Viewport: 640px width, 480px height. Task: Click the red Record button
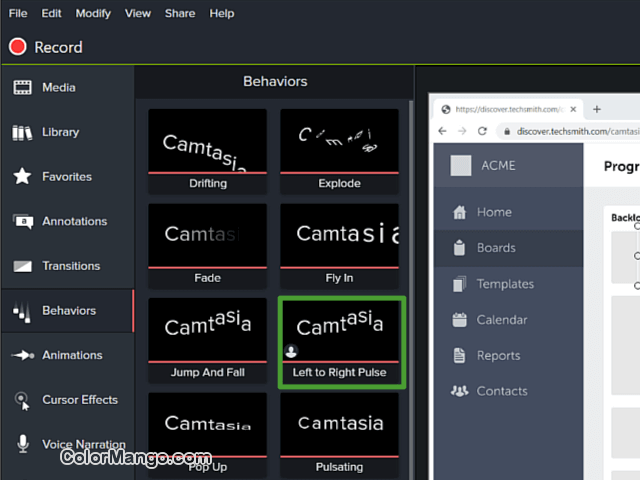pyautogui.click(x=17, y=47)
